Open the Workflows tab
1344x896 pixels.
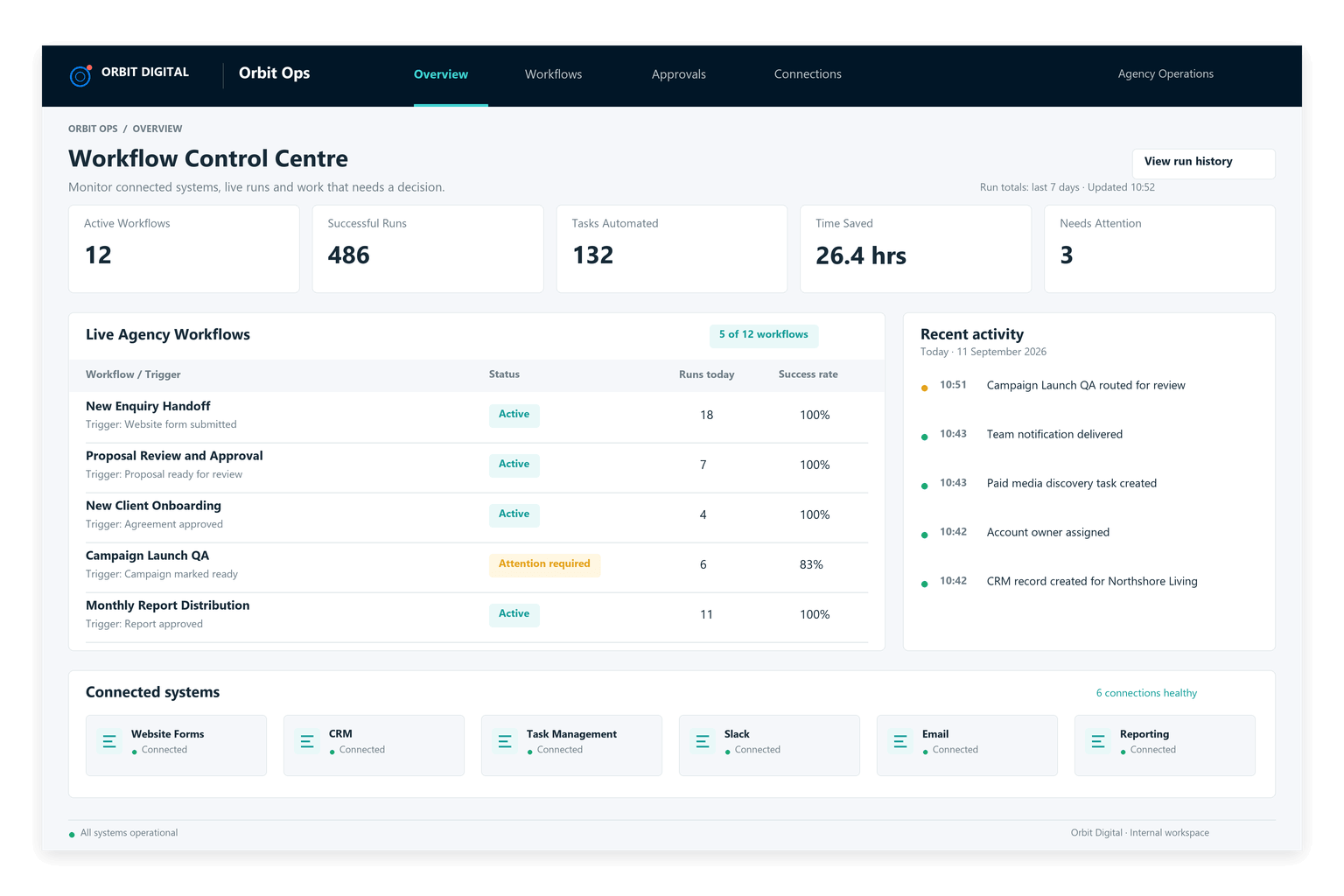[x=553, y=74]
